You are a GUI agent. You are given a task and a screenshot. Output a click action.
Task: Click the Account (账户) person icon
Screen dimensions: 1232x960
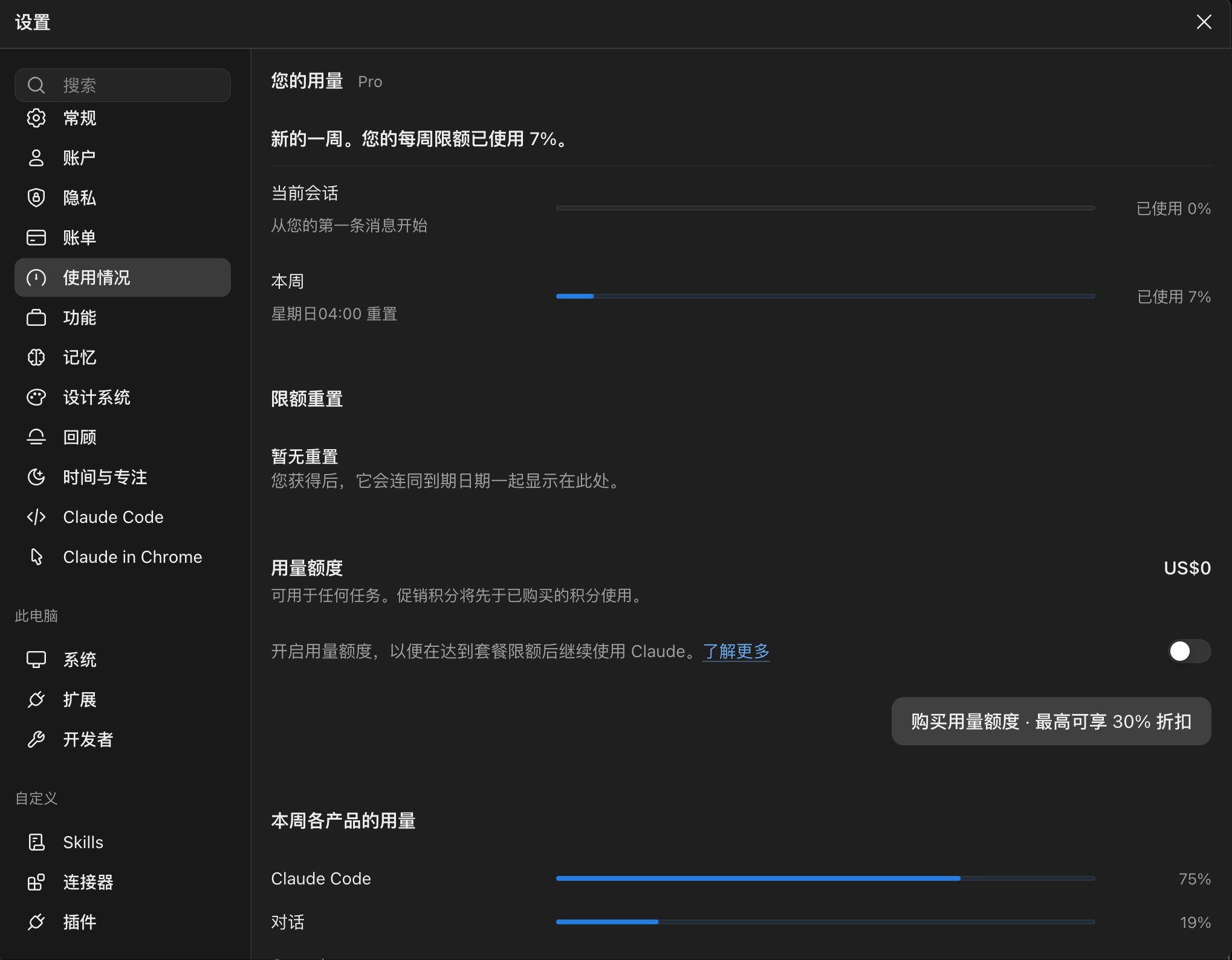(36, 158)
